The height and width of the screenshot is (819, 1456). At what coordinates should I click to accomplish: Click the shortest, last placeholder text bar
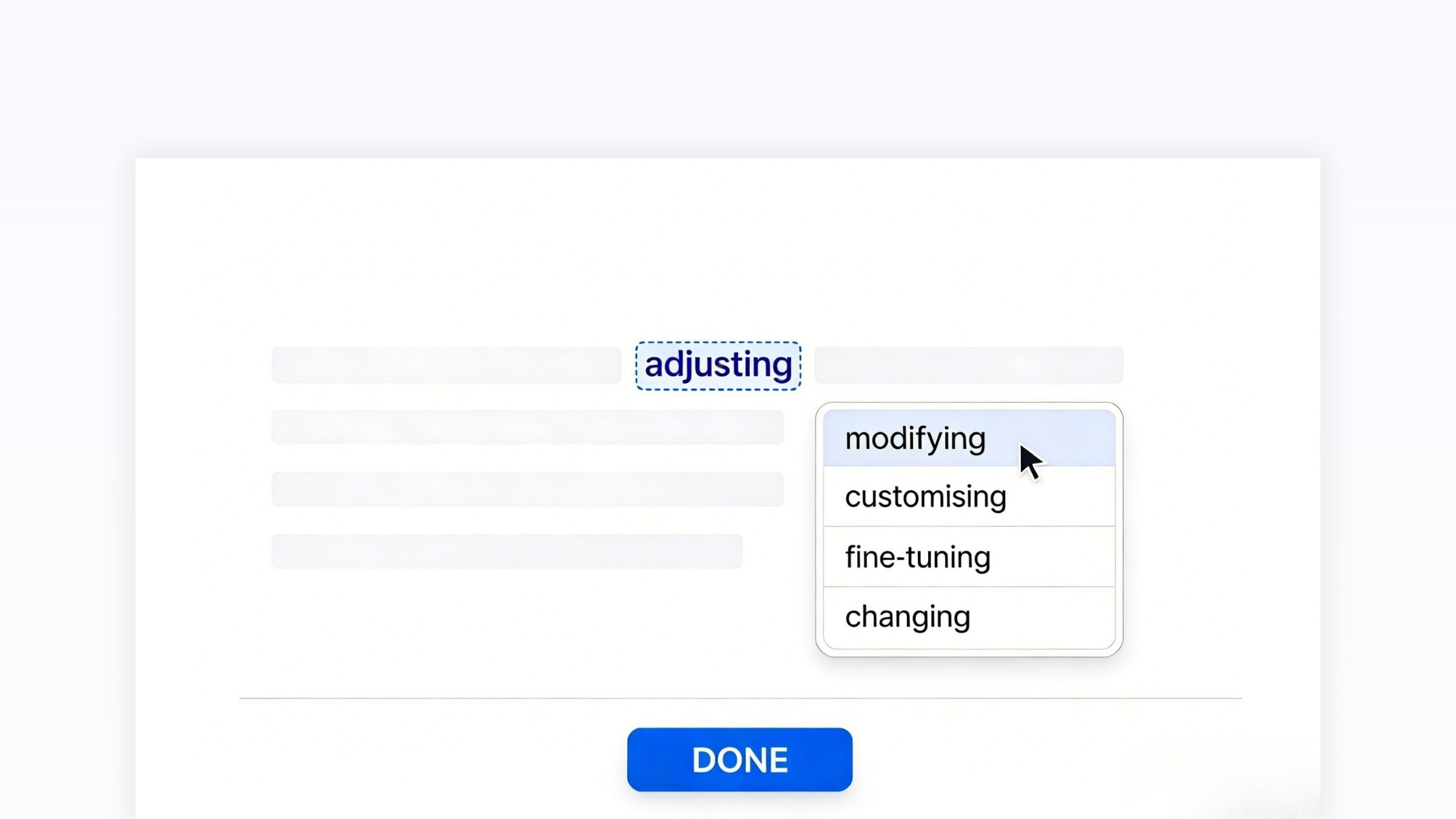(x=507, y=551)
